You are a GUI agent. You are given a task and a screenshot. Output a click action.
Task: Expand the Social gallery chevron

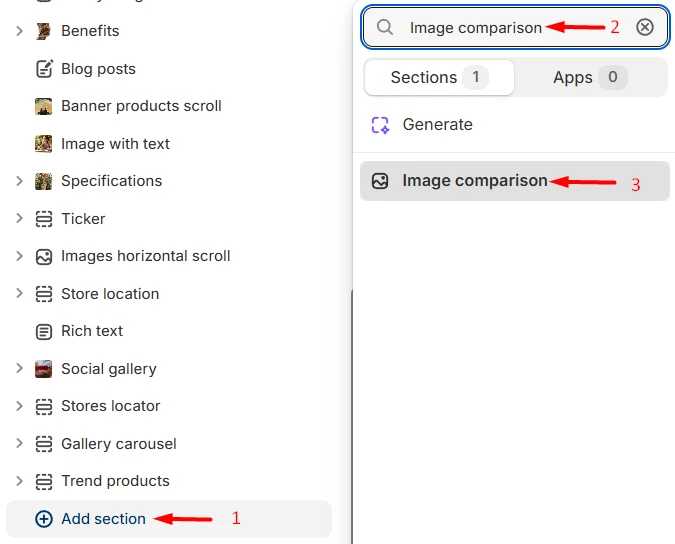[x=19, y=368]
